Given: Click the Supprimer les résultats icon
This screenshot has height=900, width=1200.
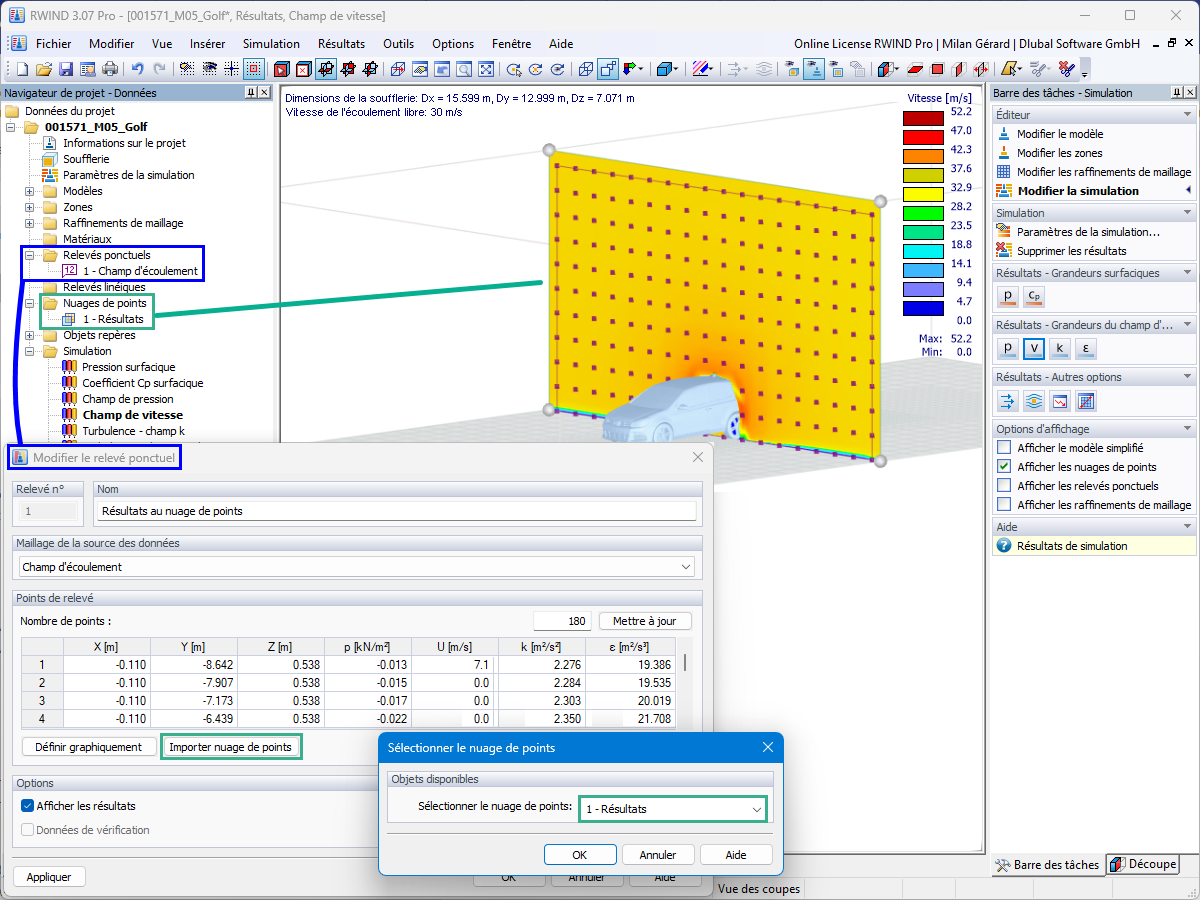Looking at the screenshot, I should coord(1004,251).
